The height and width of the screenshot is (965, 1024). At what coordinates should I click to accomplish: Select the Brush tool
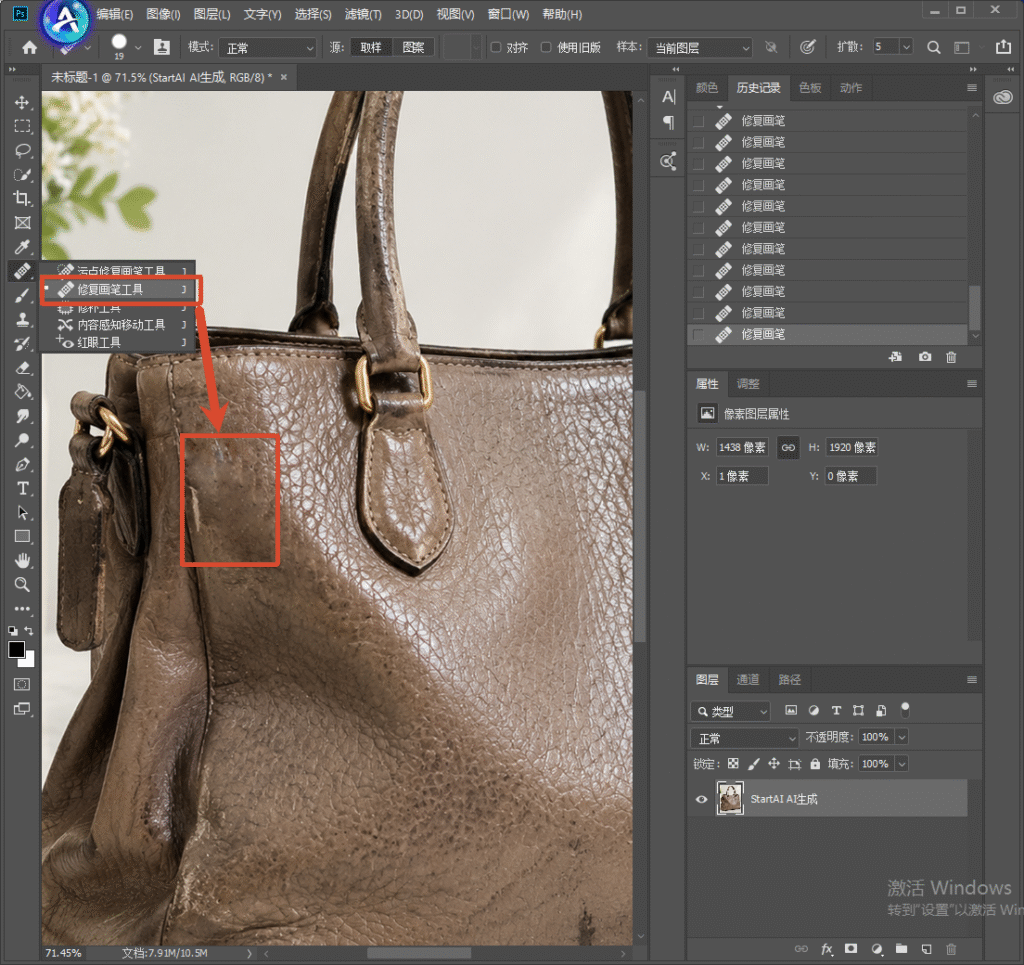[x=22, y=295]
